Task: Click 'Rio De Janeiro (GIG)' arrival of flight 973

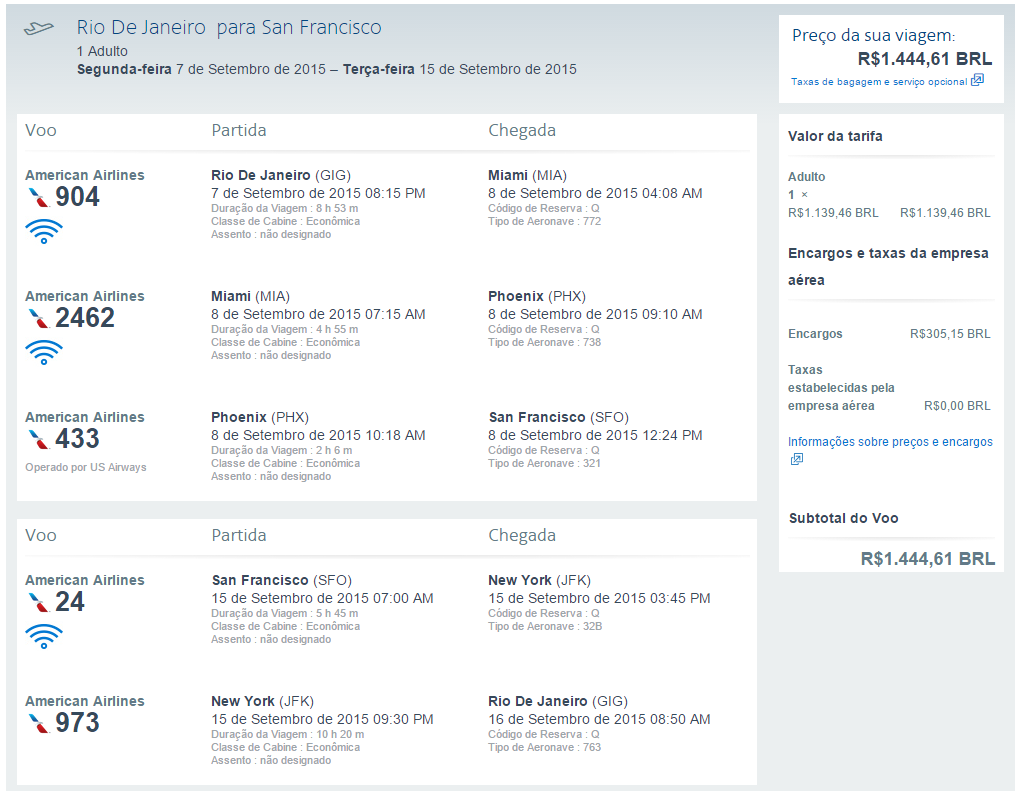Action: point(558,702)
